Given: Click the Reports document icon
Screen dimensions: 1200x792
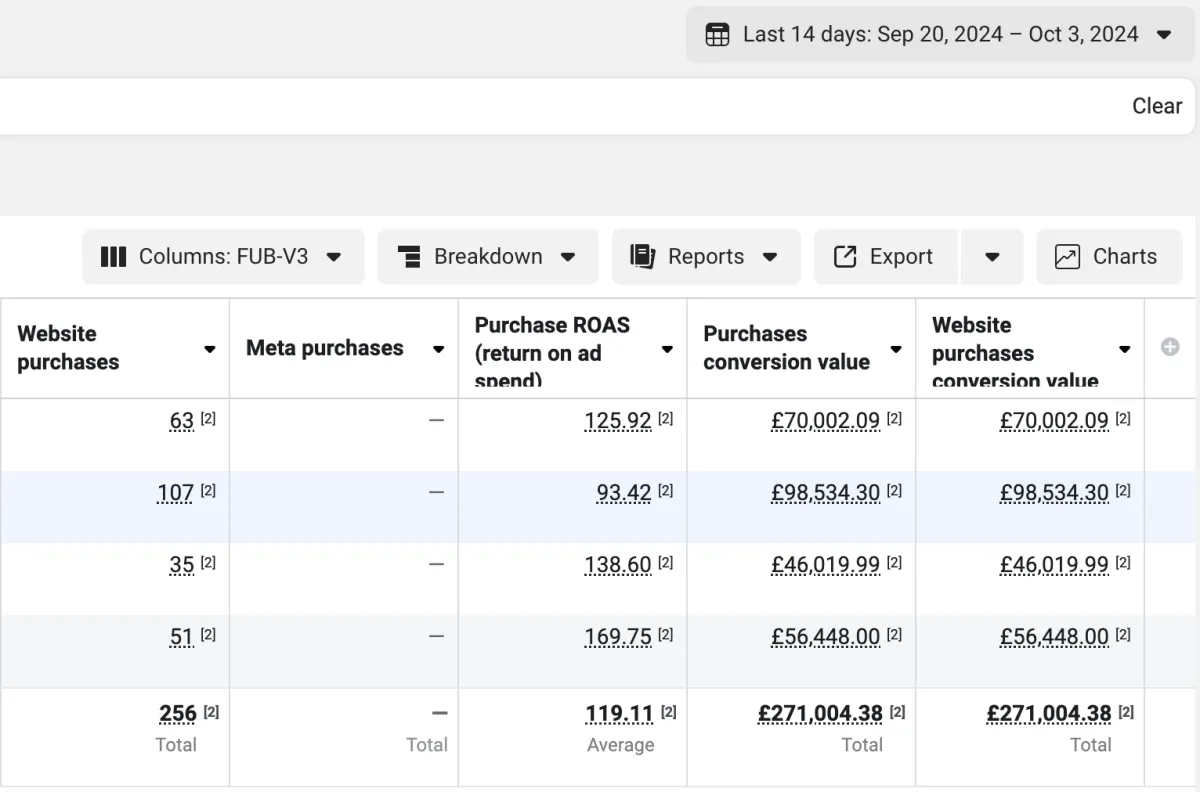Looking at the screenshot, I should [642, 257].
